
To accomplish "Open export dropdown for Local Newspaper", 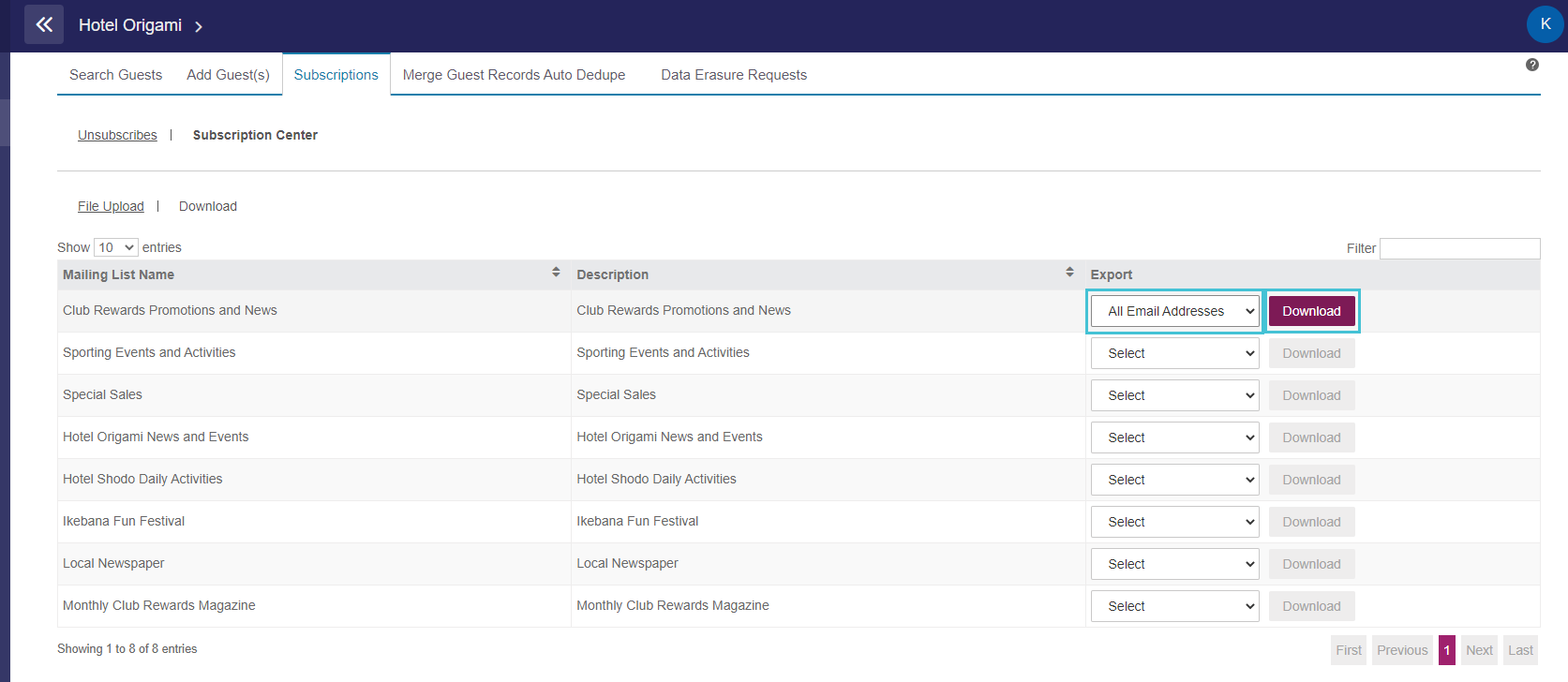I will [x=1175, y=564].
